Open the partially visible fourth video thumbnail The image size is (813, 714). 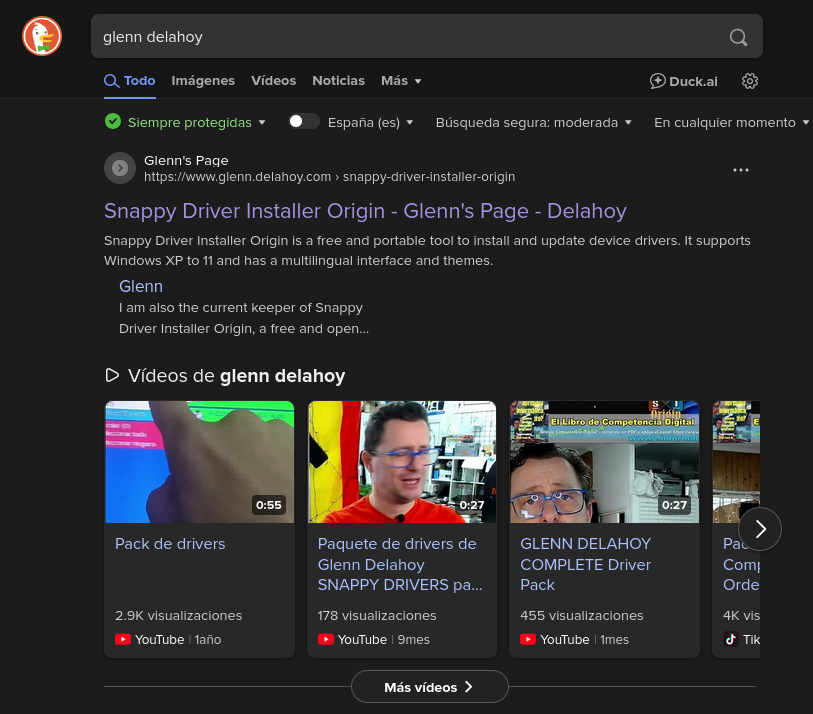pos(736,461)
